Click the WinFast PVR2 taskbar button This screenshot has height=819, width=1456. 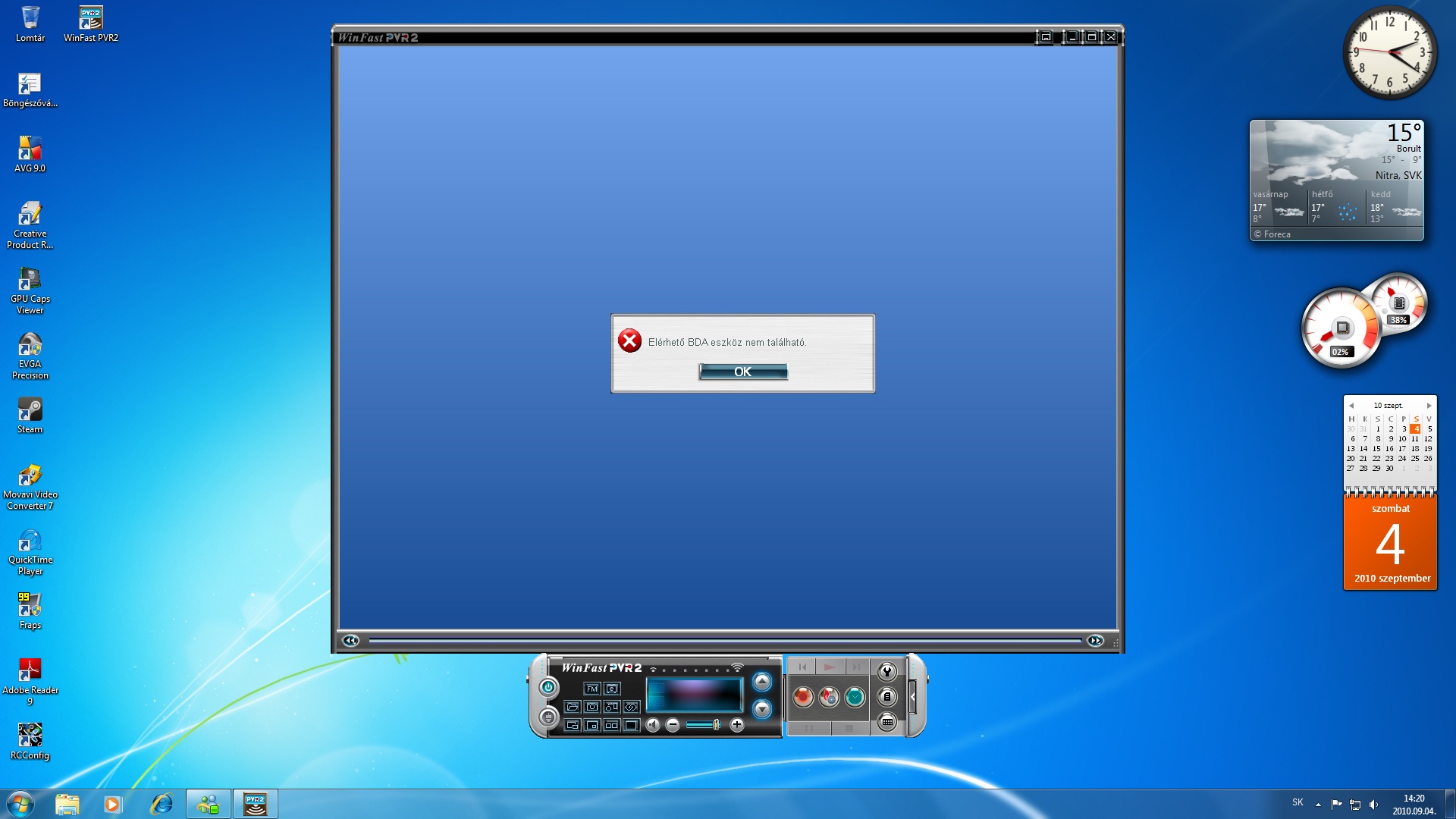[x=255, y=804]
